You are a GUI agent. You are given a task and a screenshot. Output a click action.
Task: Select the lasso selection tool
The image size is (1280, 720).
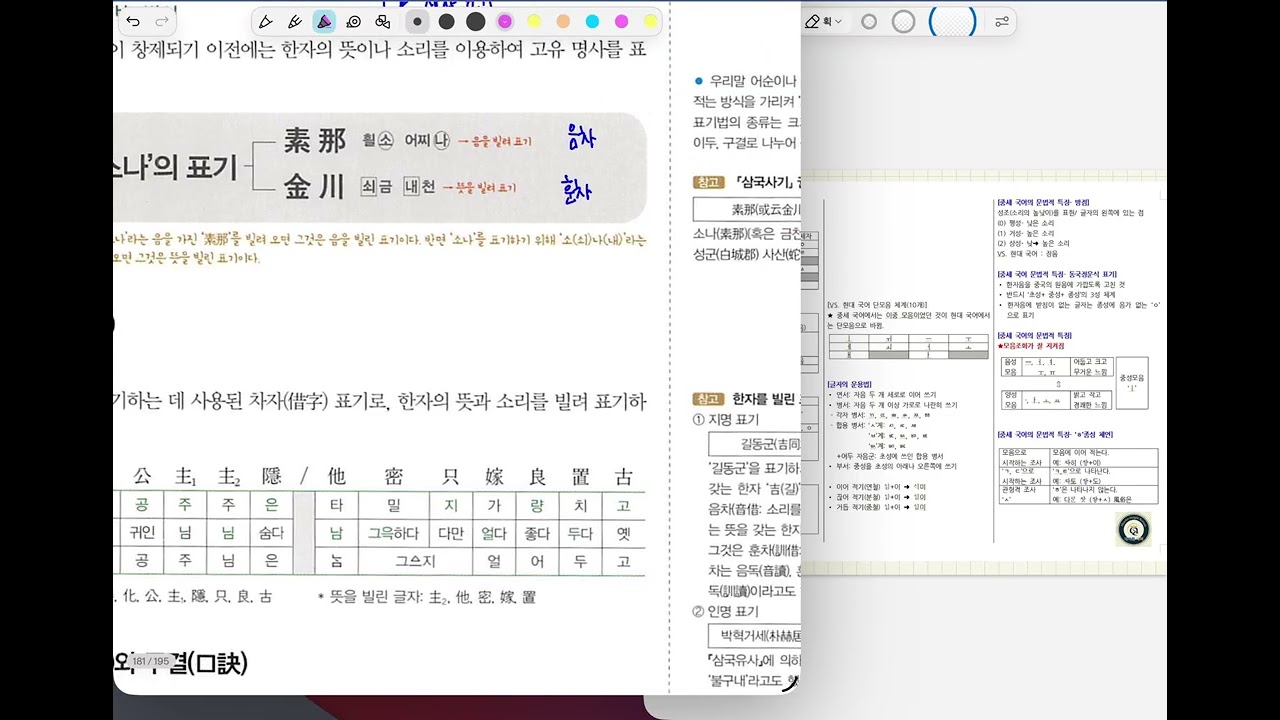[x=353, y=21]
